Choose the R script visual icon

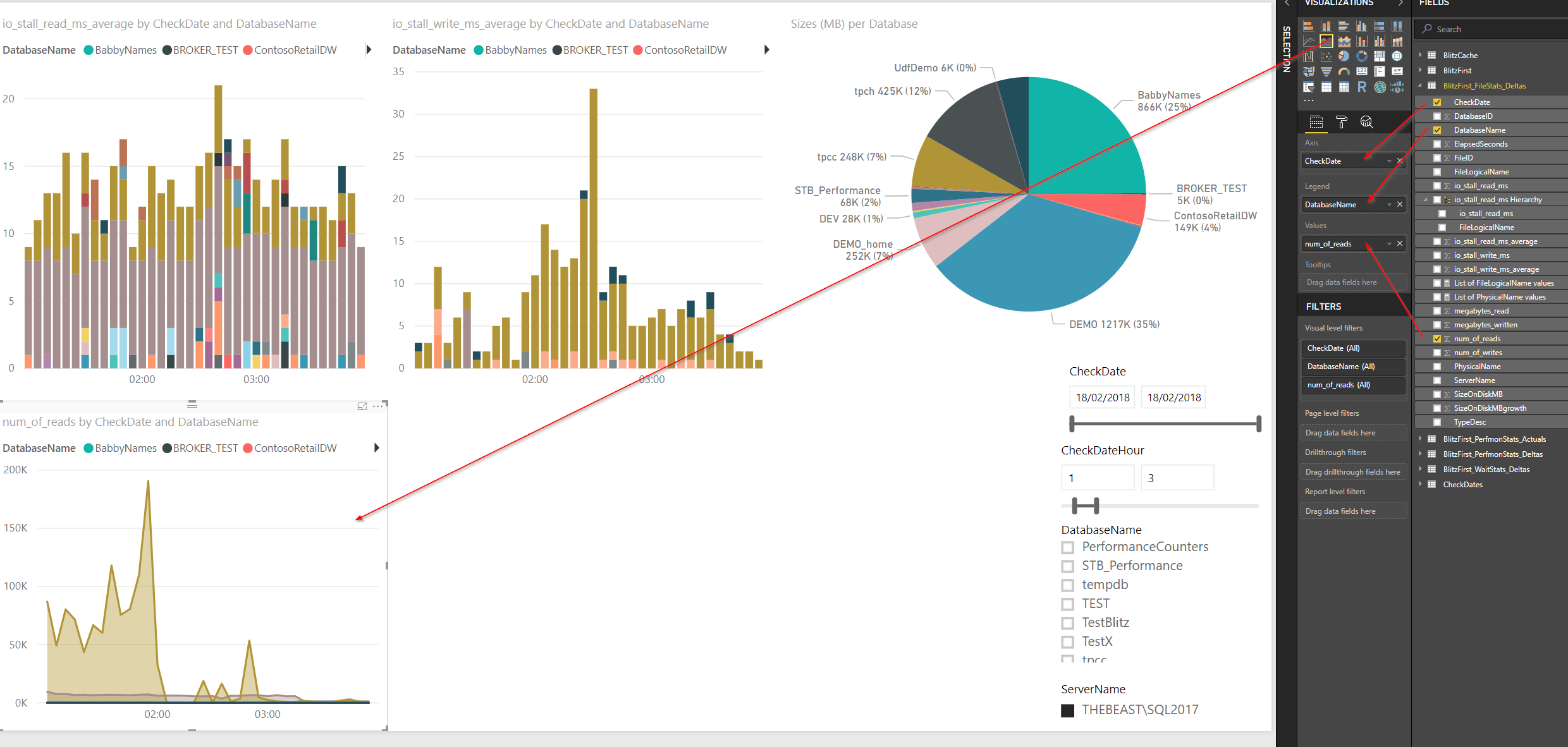tap(1362, 87)
